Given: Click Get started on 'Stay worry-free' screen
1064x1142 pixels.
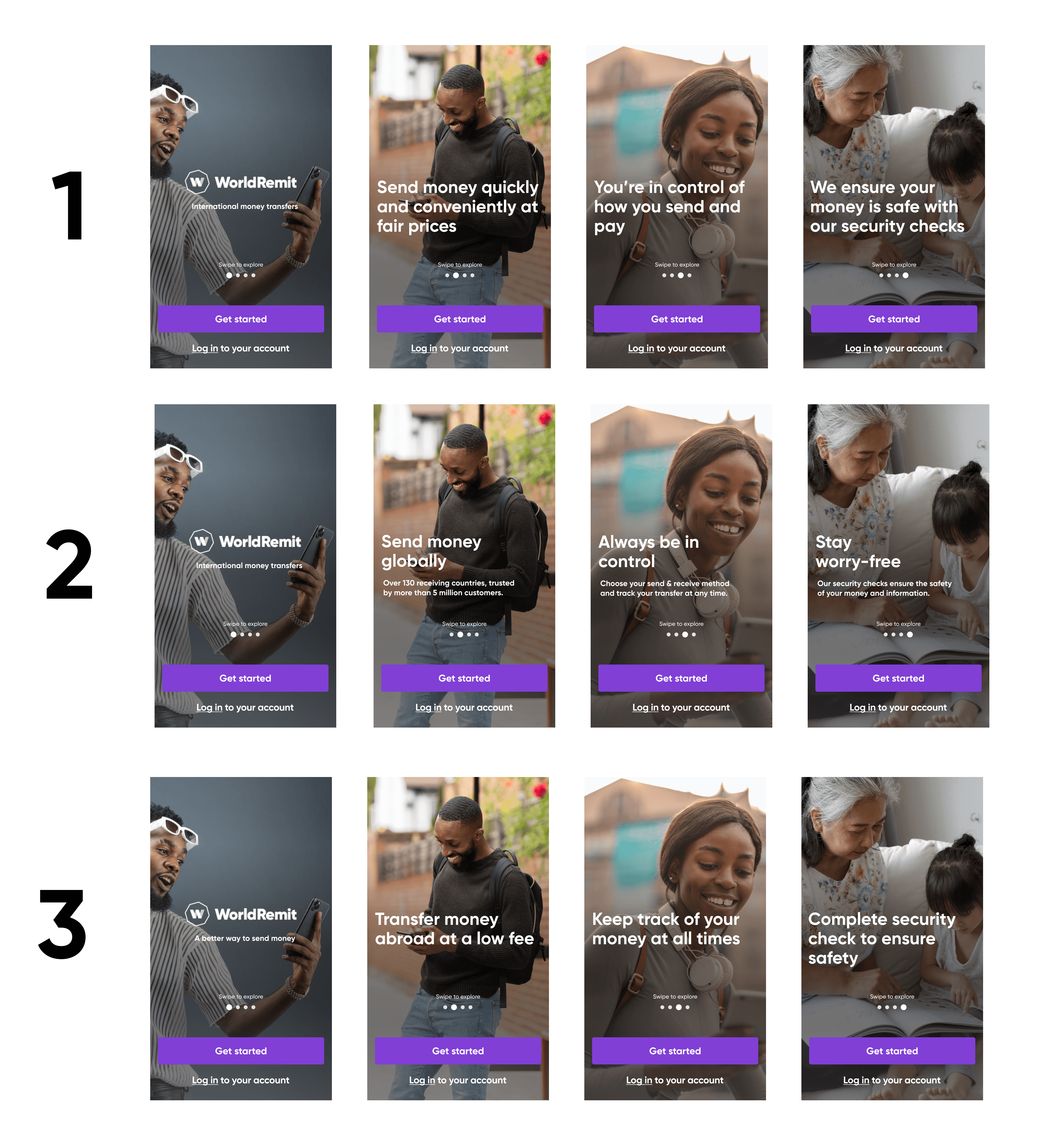Looking at the screenshot, I should (x=898, y=678).
